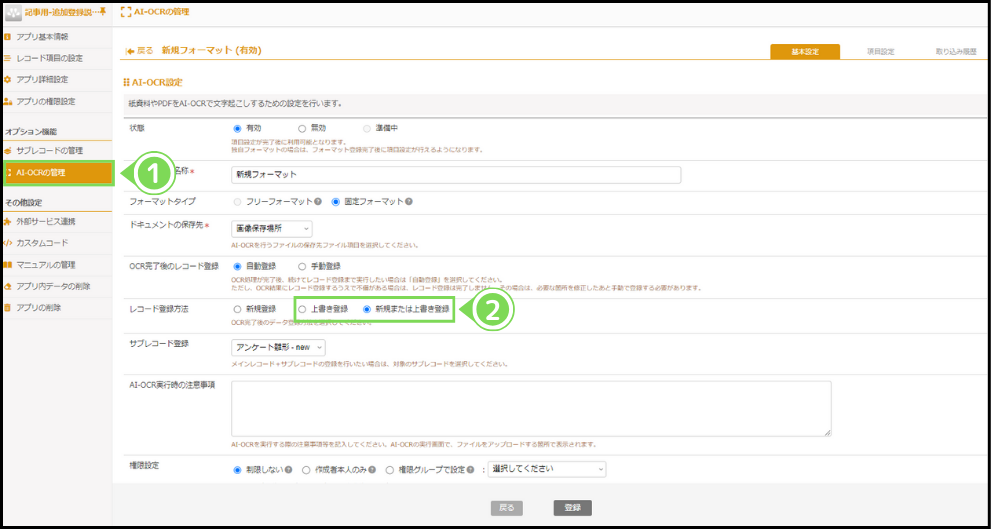The width and height of the screenshot is (991, 530).
Task: Select 権限グループで設定 radio button
Action: click(389, 470)
